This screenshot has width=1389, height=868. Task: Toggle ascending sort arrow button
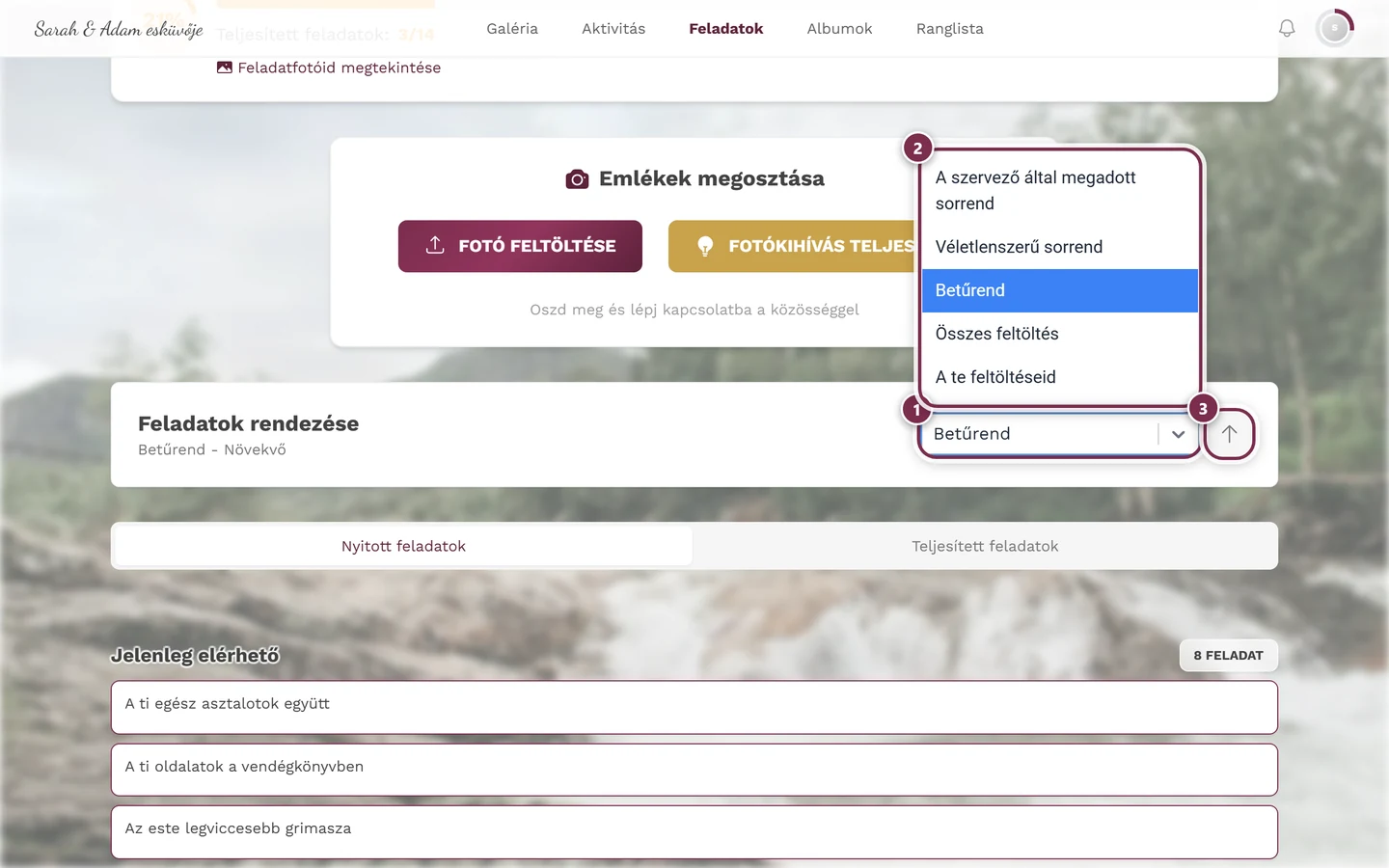[x=1229, y=434]
